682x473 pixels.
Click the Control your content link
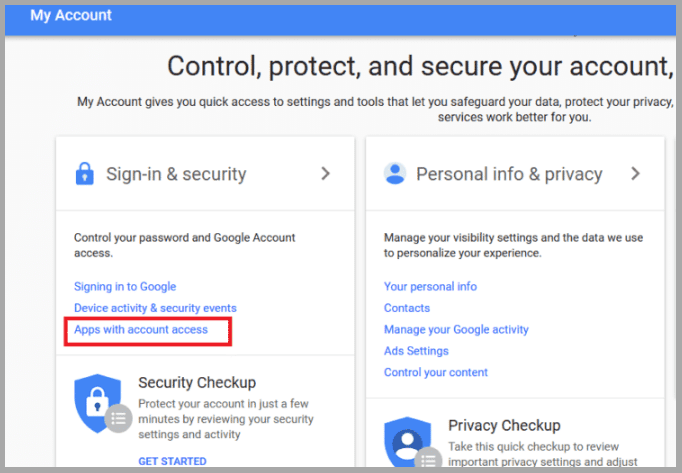pyautogui.click(x=436, y=372)
